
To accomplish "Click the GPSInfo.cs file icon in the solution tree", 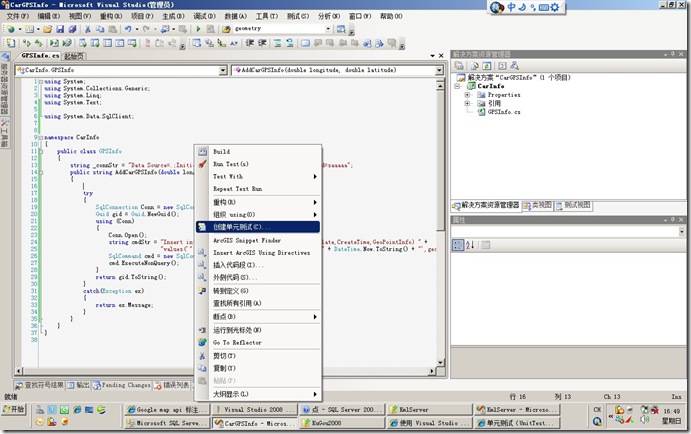I will coord(480,113).
